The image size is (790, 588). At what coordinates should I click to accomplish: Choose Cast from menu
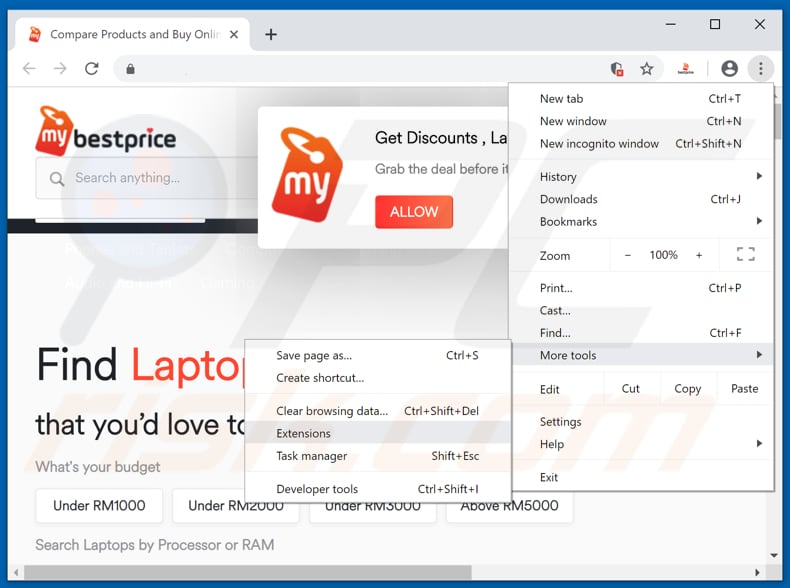click(x=640, y=310)
